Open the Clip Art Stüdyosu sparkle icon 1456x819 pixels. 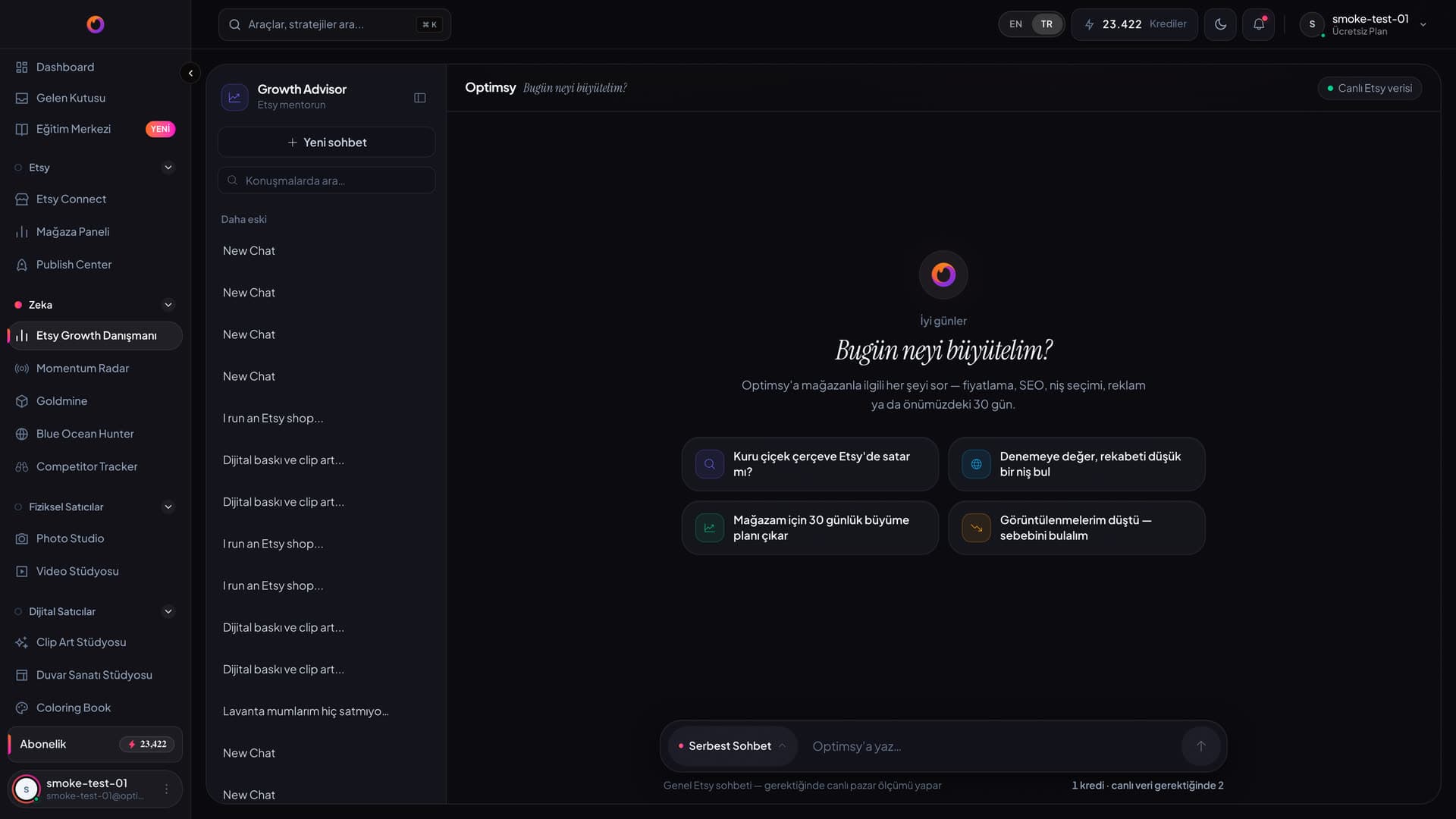(22, 642)
